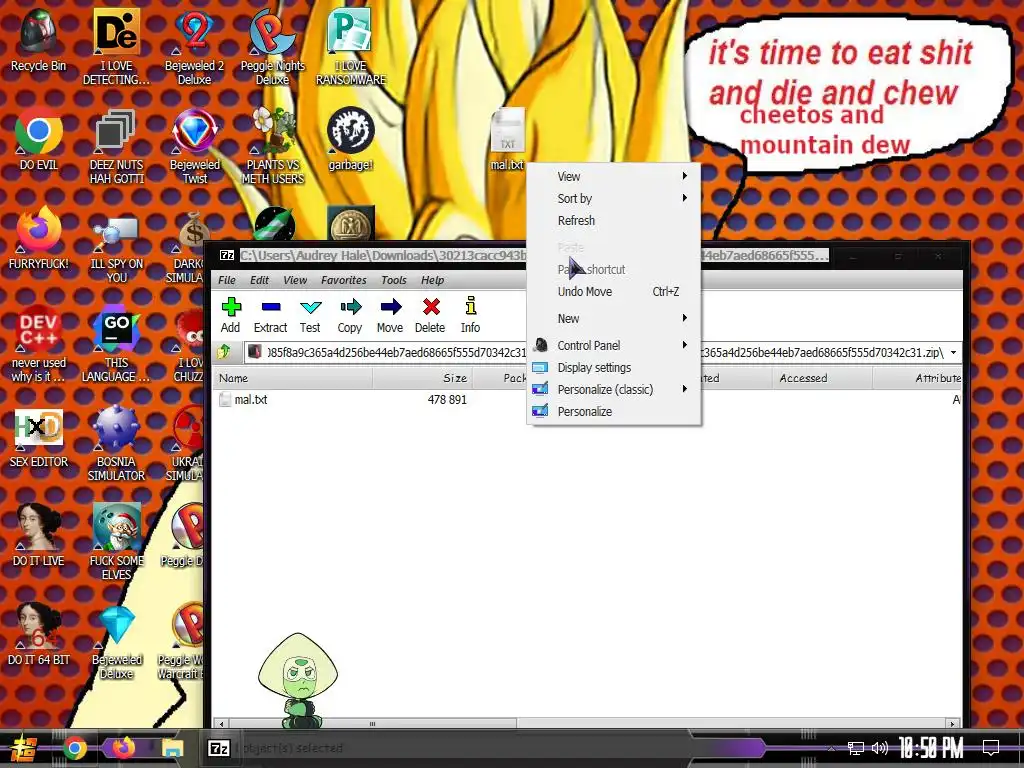Click the 478 891 size value
The width and height of the screenshot is (1024, 768).
pyautogui.click(x=447, y=400)
